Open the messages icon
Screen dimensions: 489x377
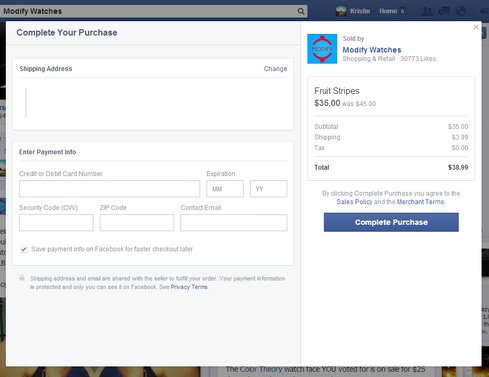pos(444,11)
